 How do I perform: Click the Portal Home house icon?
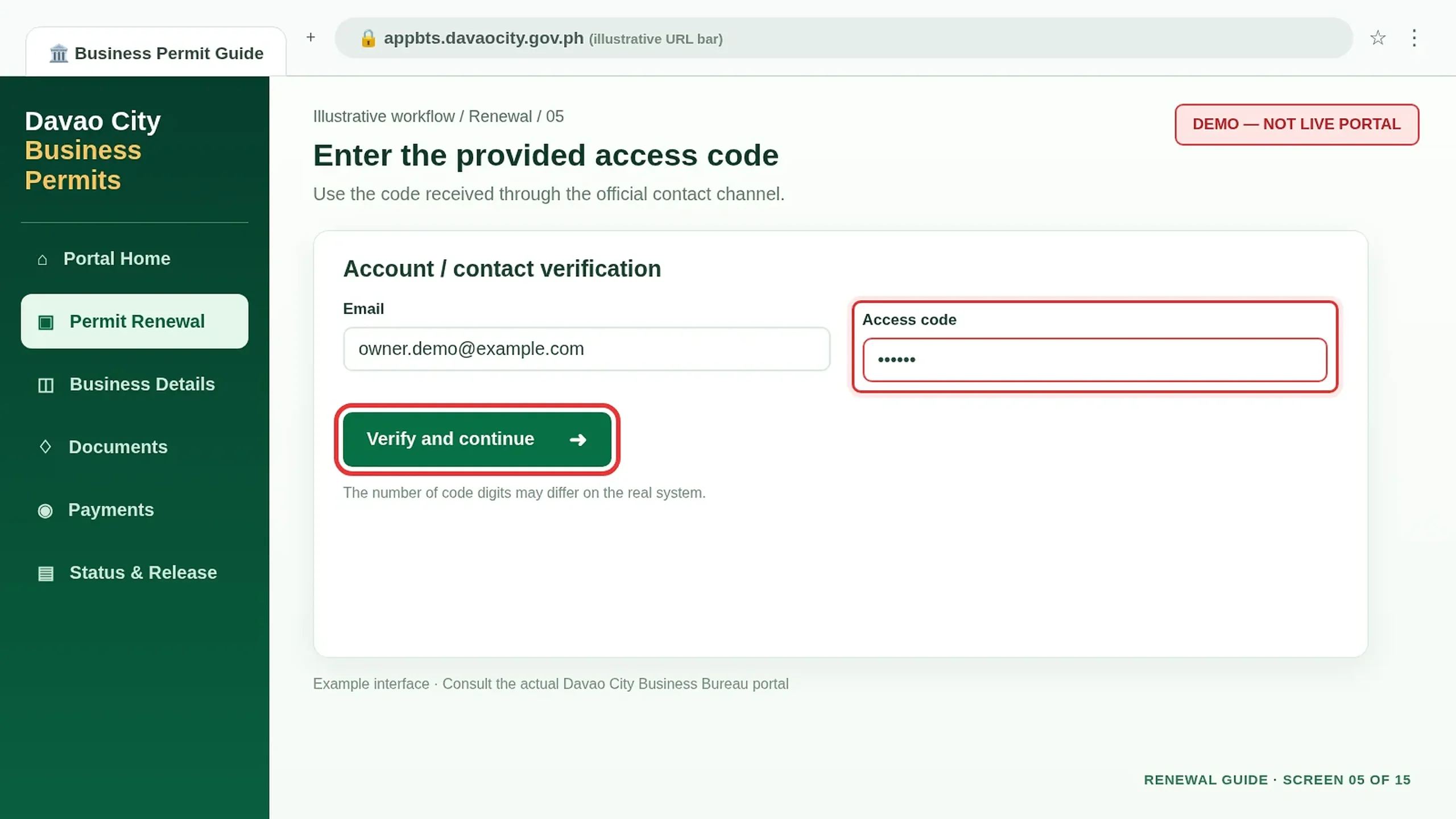point(42,260)
